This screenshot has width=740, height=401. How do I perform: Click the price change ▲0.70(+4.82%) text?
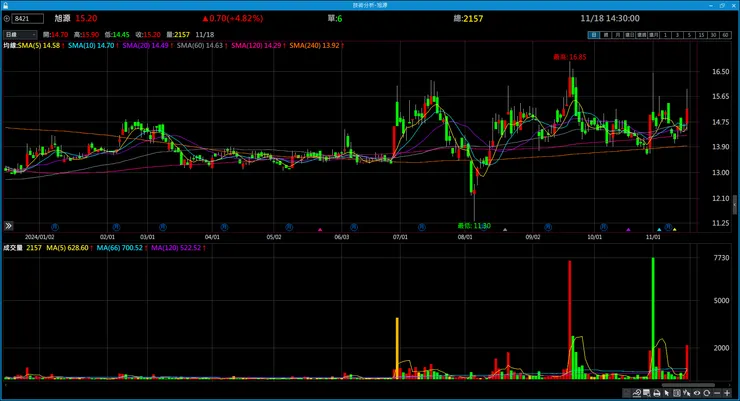233,18
